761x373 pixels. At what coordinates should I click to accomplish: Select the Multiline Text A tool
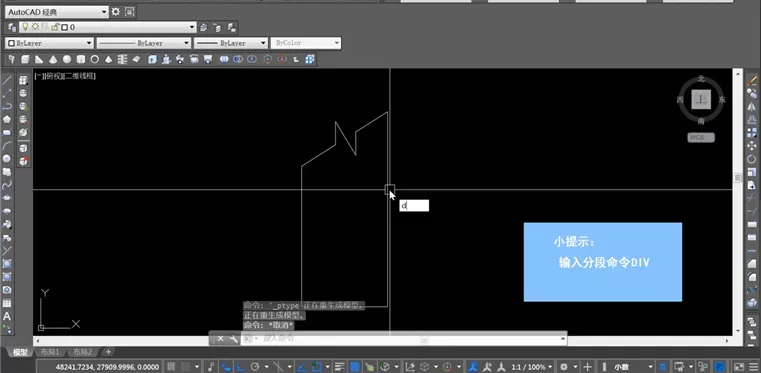[7, 316]
